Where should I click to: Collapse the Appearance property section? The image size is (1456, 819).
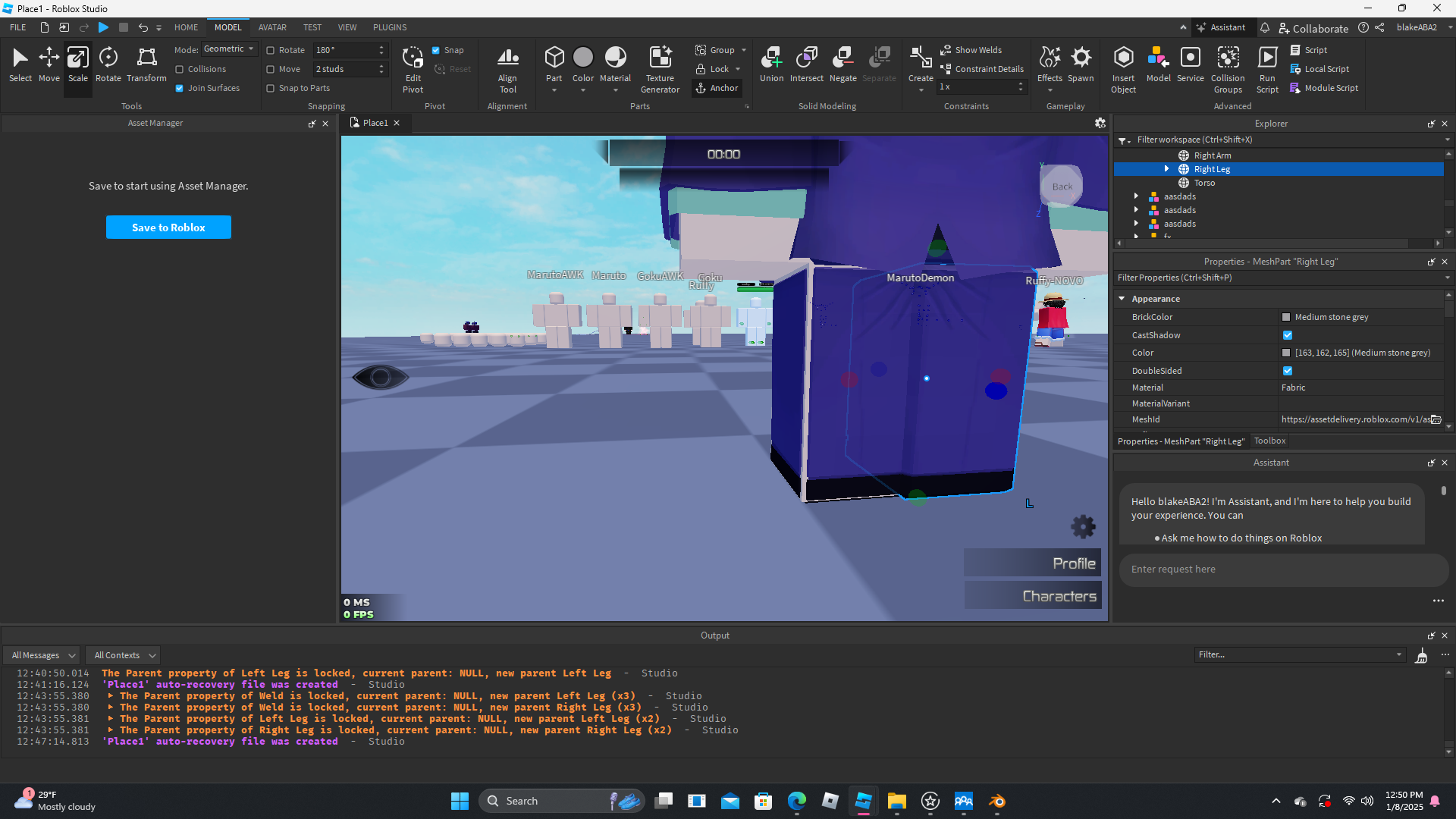1122,299
